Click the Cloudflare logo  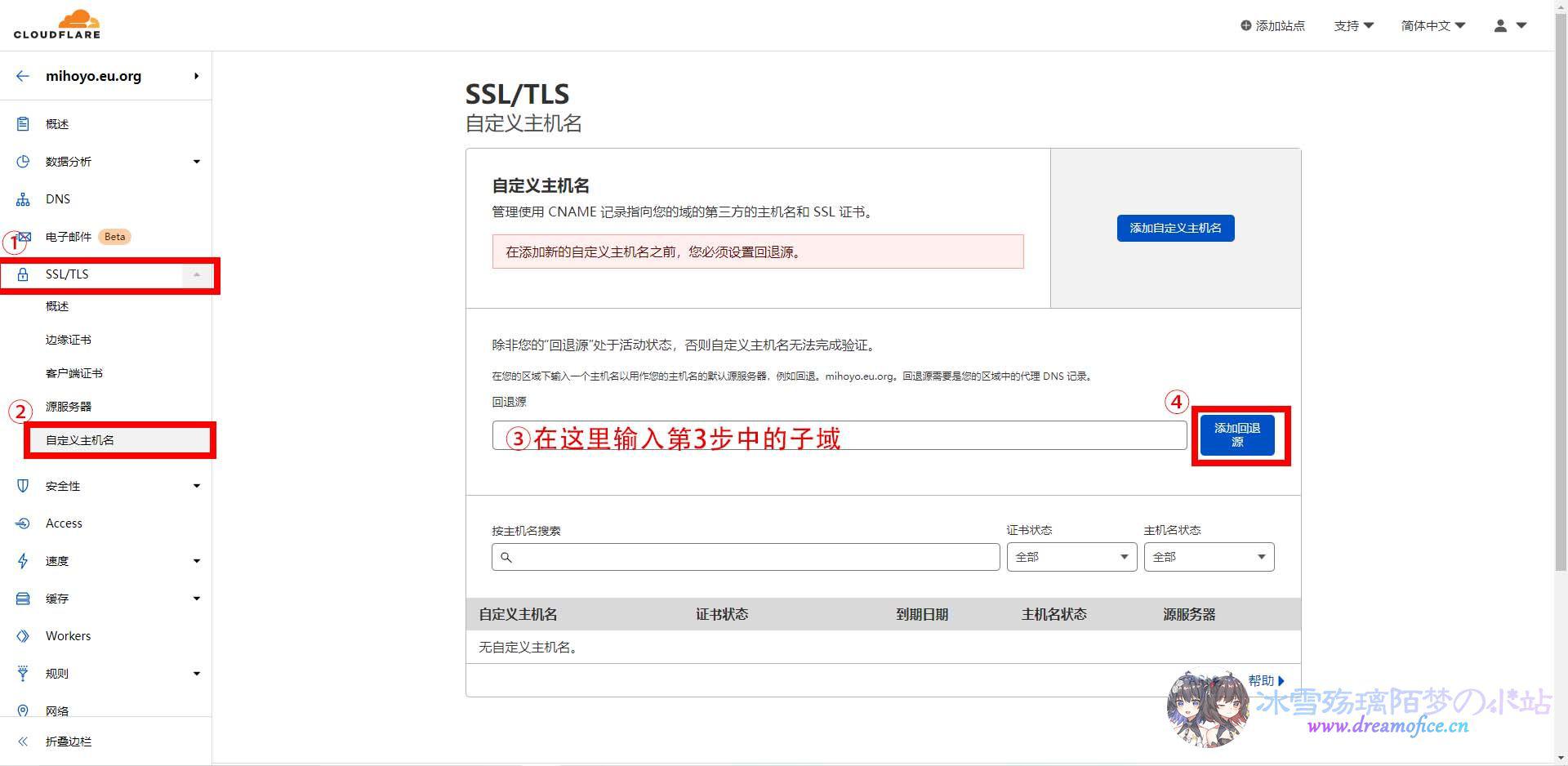56,24
